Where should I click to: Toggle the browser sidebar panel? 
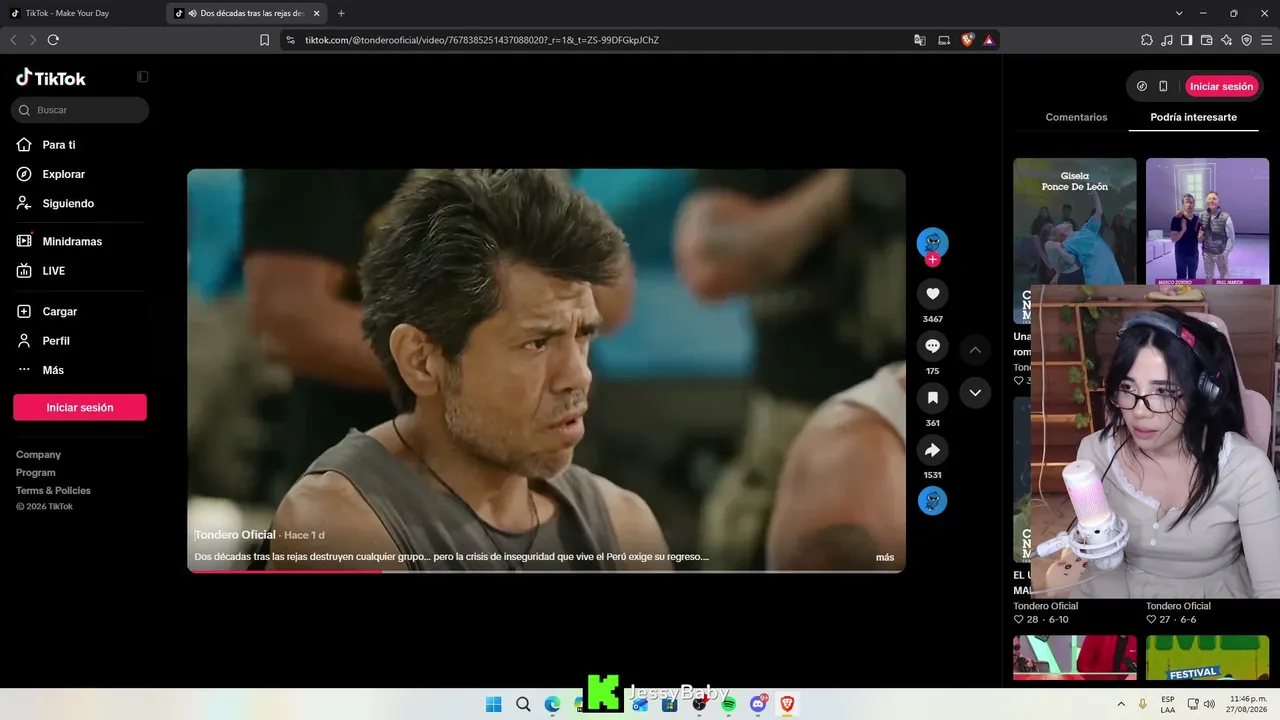[x=1186, y=40]
